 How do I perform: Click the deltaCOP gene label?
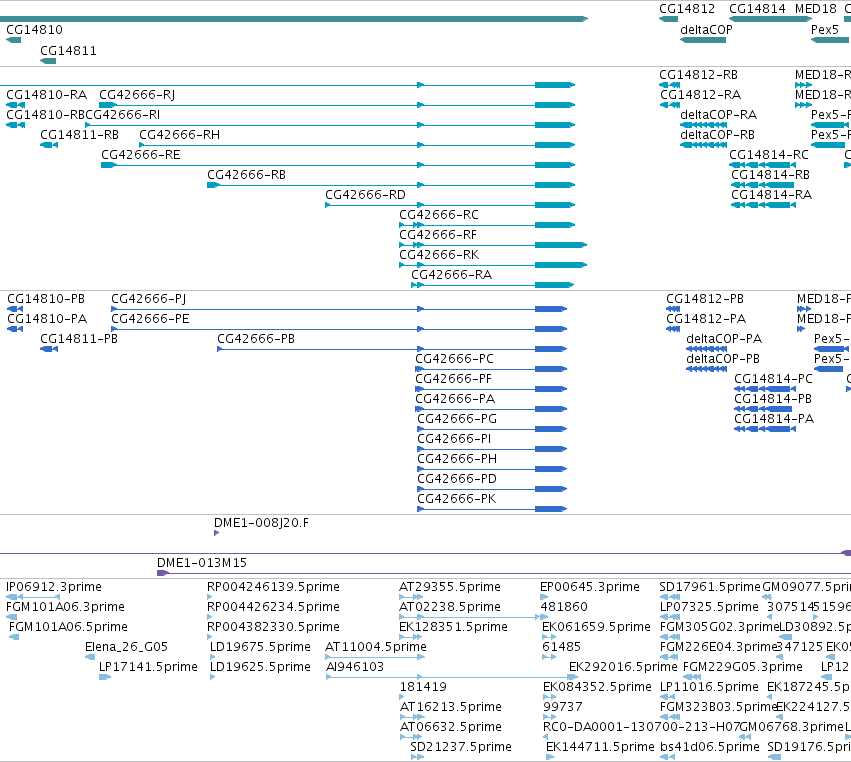(x=706, y=30)
